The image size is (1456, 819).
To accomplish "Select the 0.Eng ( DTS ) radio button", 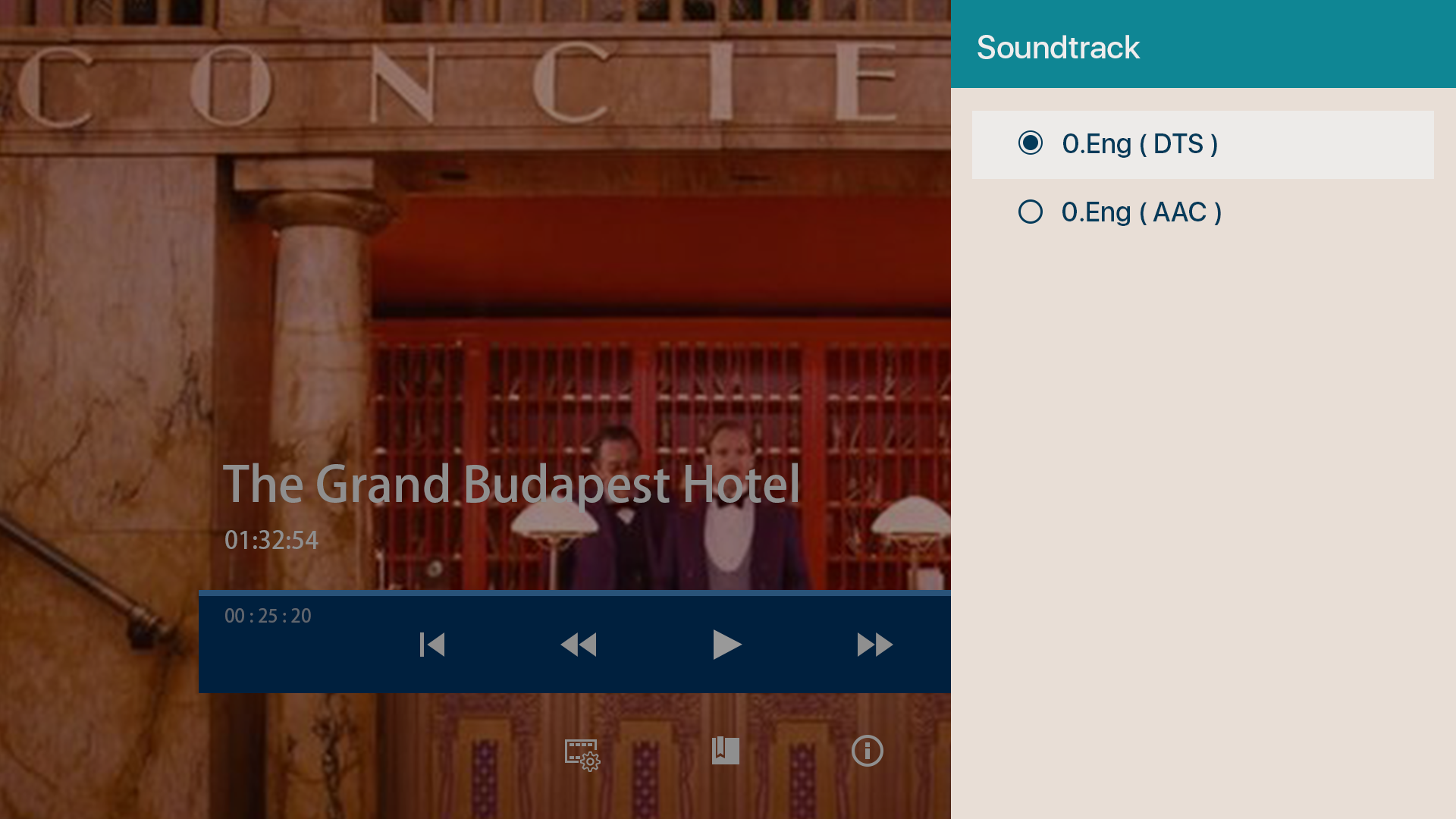I will point(1031,143).
